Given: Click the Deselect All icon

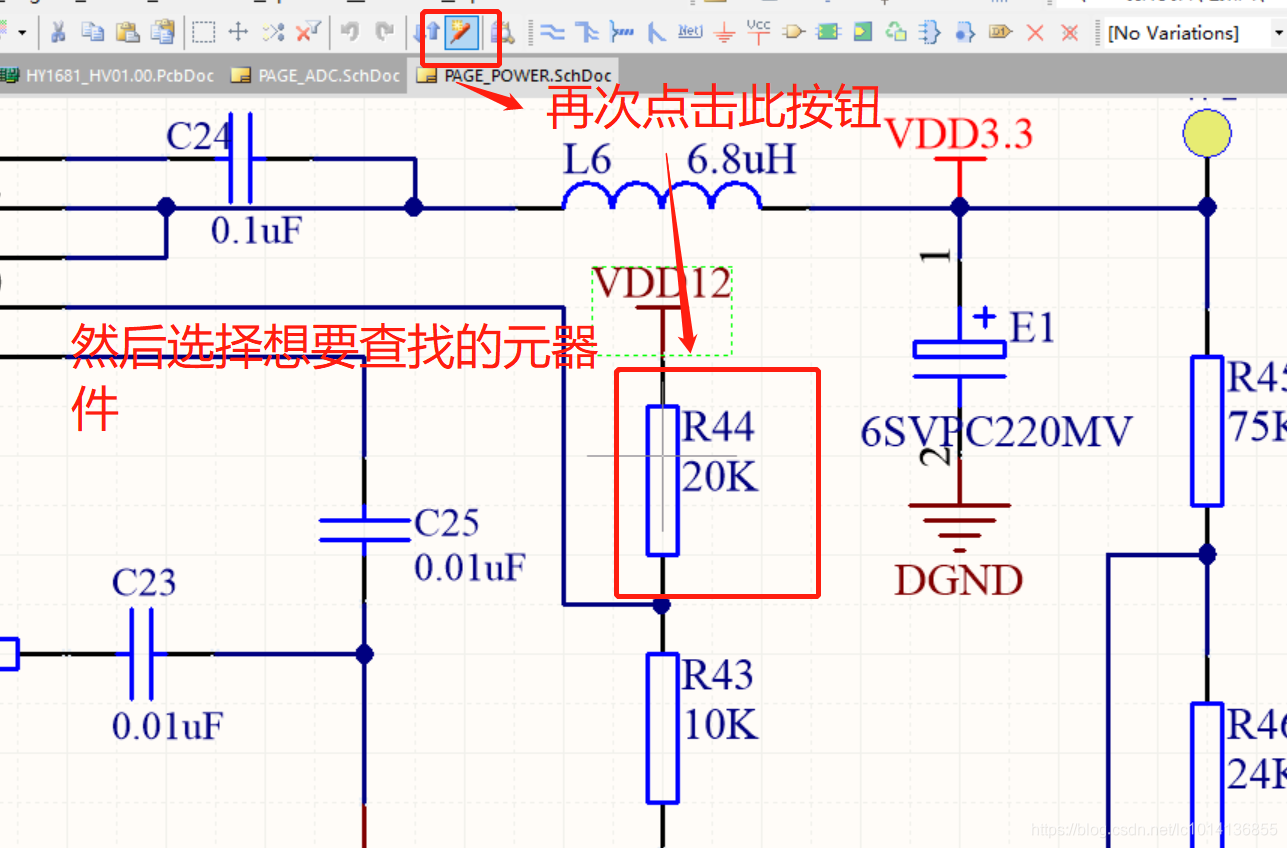Looking at the screenshot, I should [273, 32].
